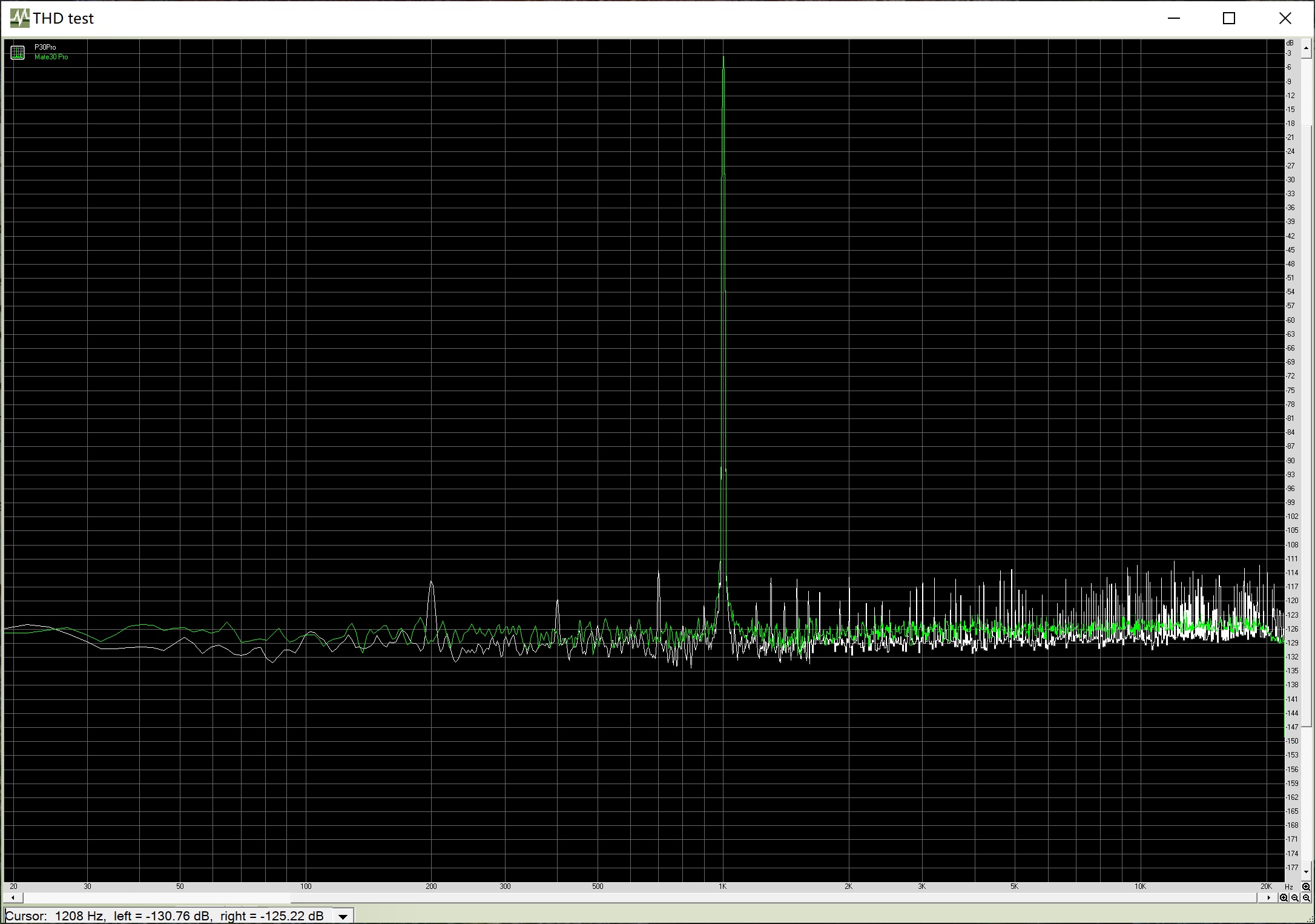Zoom in the horizontal frequency axis

pyautogui.click(x=1284, y=897)
